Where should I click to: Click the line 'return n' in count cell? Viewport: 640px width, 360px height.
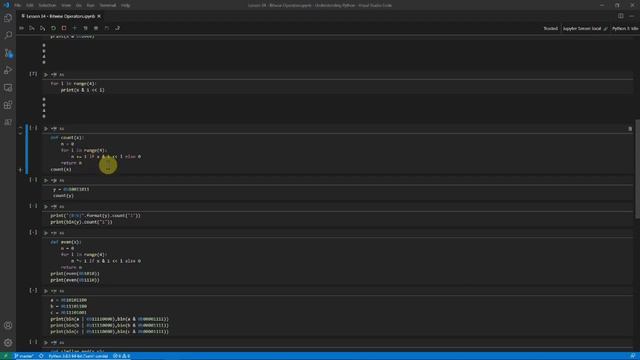[71, 163]
